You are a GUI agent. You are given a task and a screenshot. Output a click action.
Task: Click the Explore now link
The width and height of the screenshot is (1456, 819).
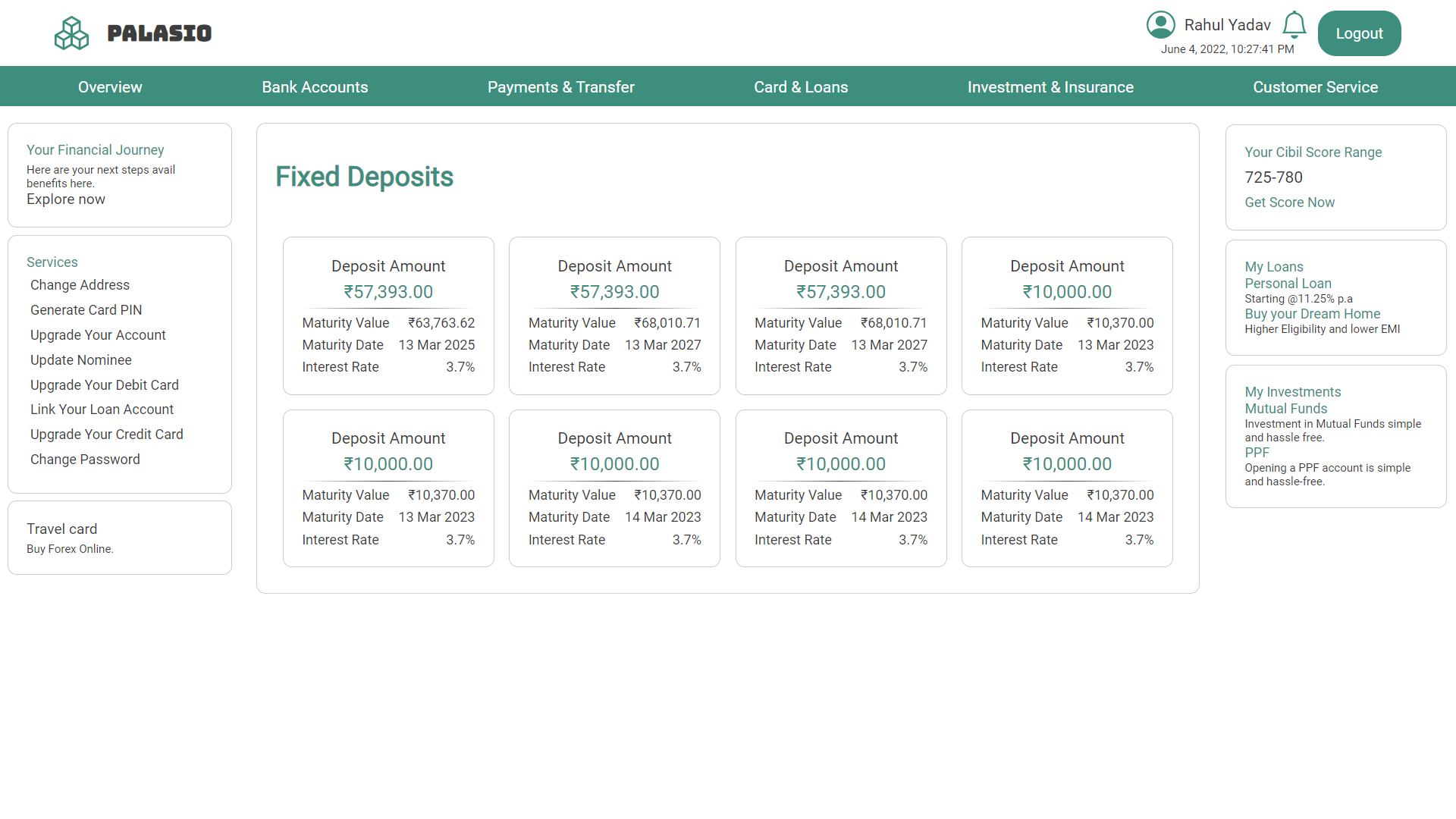[x=66, y=199]
